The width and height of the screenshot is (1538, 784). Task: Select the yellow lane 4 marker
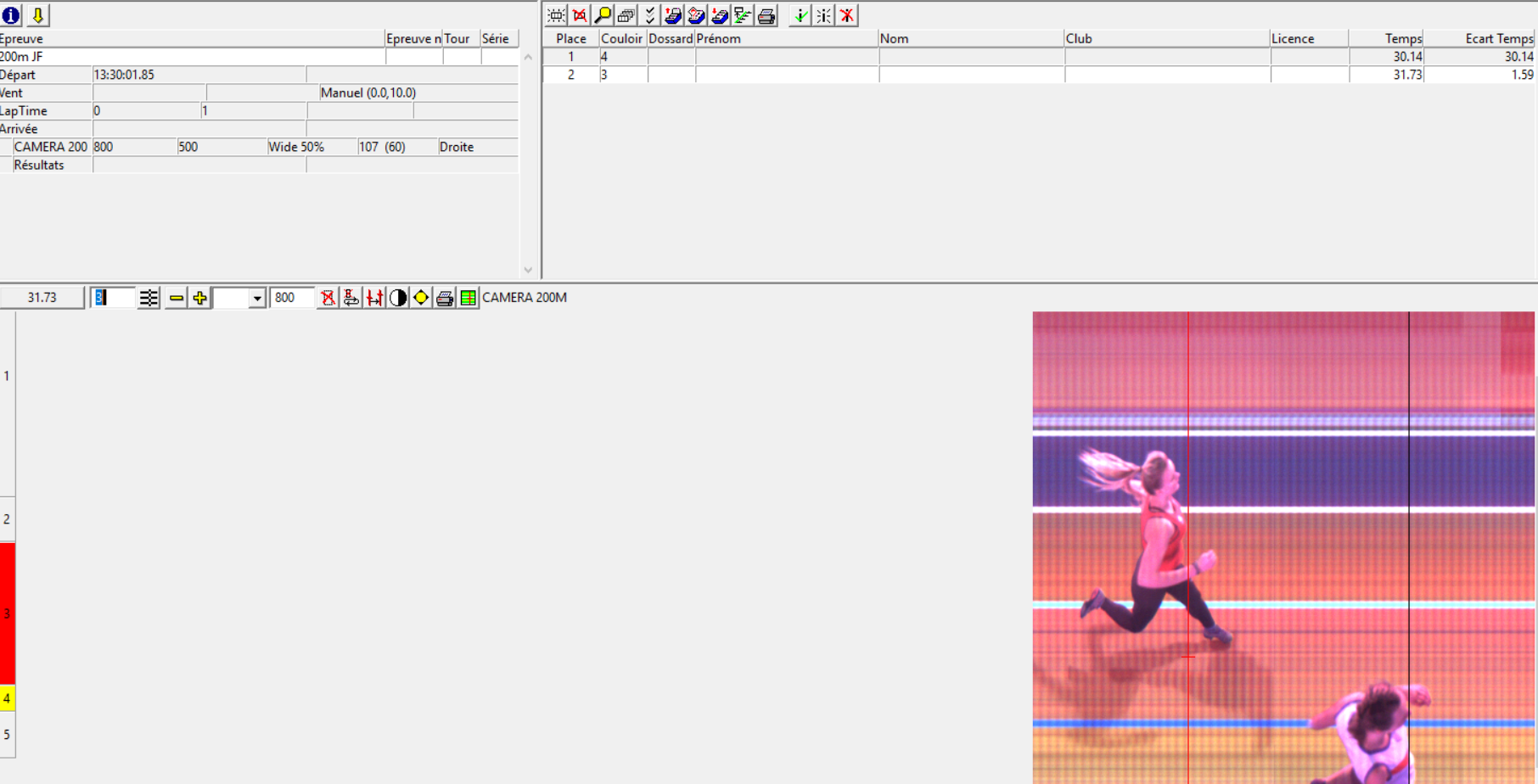point(7,699)
